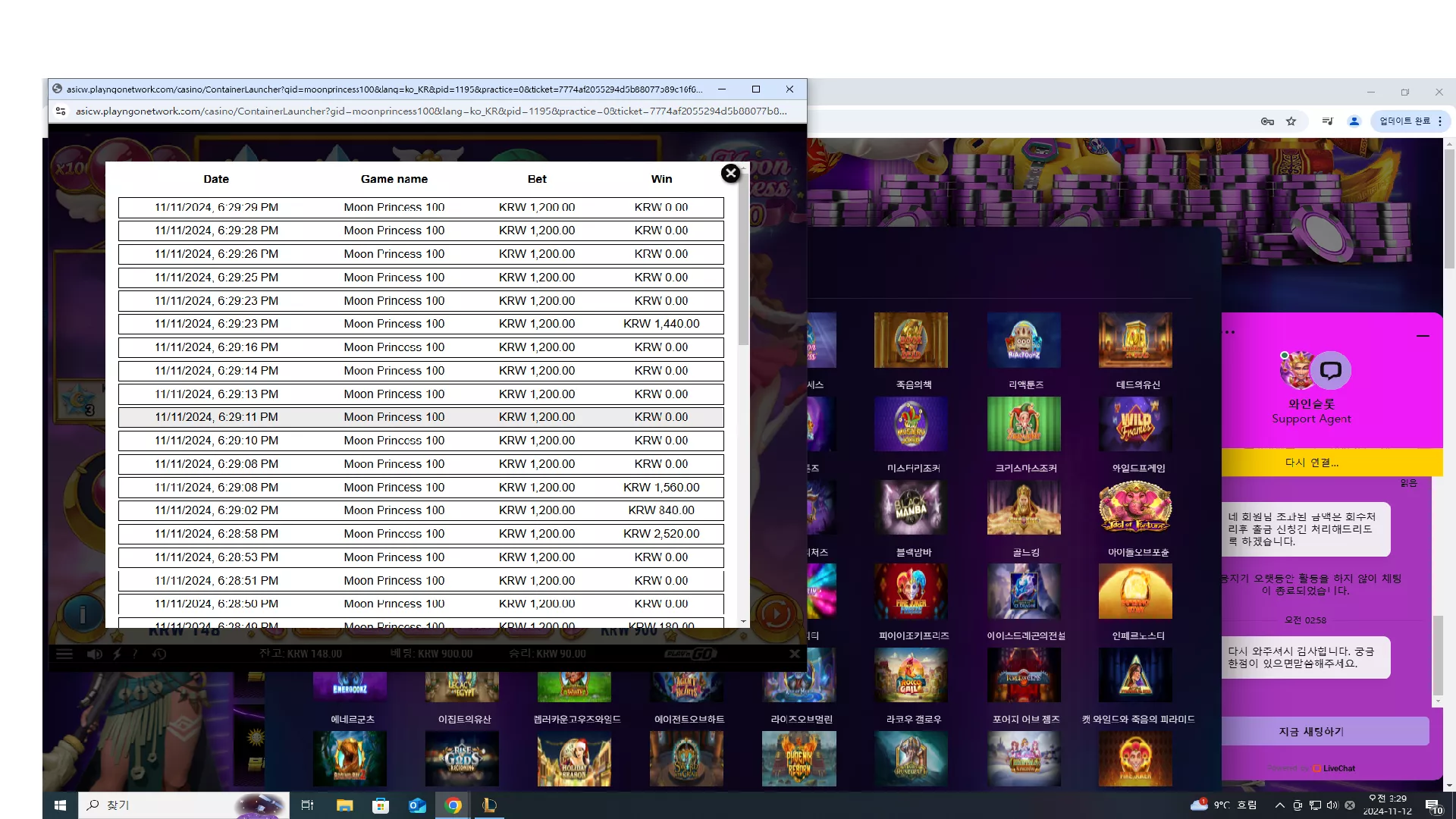1456x819 pixels.
Task: Click the autoplay spin button
Action: [776, 613]
